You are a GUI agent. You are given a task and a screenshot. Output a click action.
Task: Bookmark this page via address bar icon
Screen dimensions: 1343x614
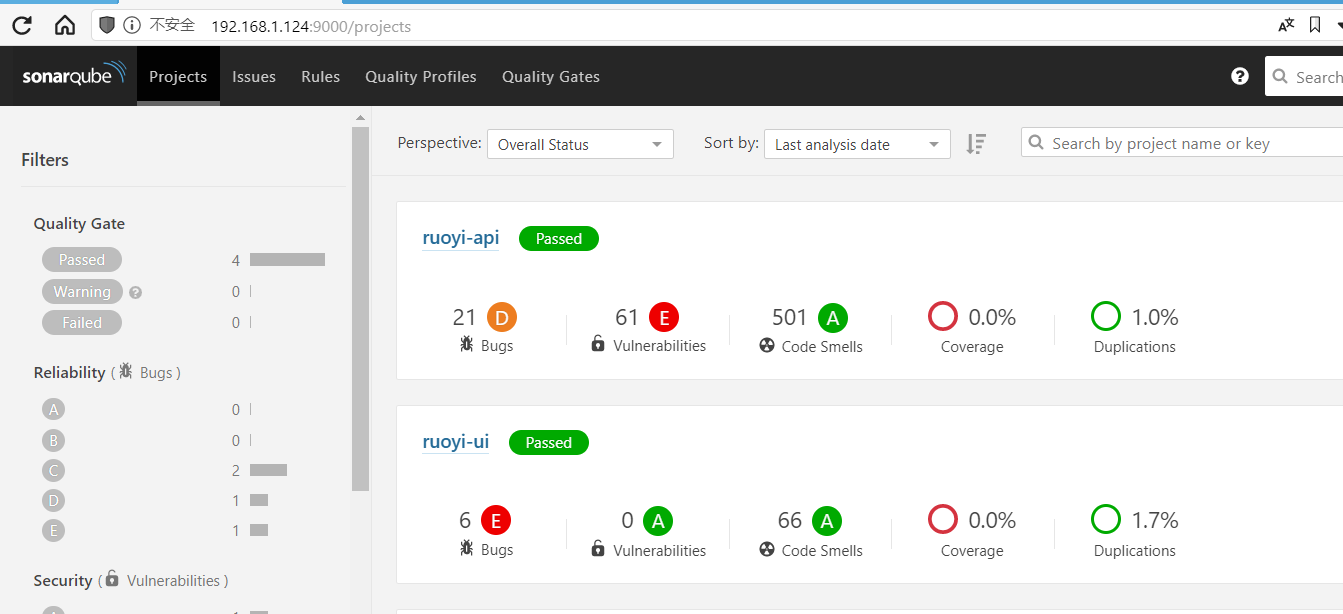tap(1315, 26)
